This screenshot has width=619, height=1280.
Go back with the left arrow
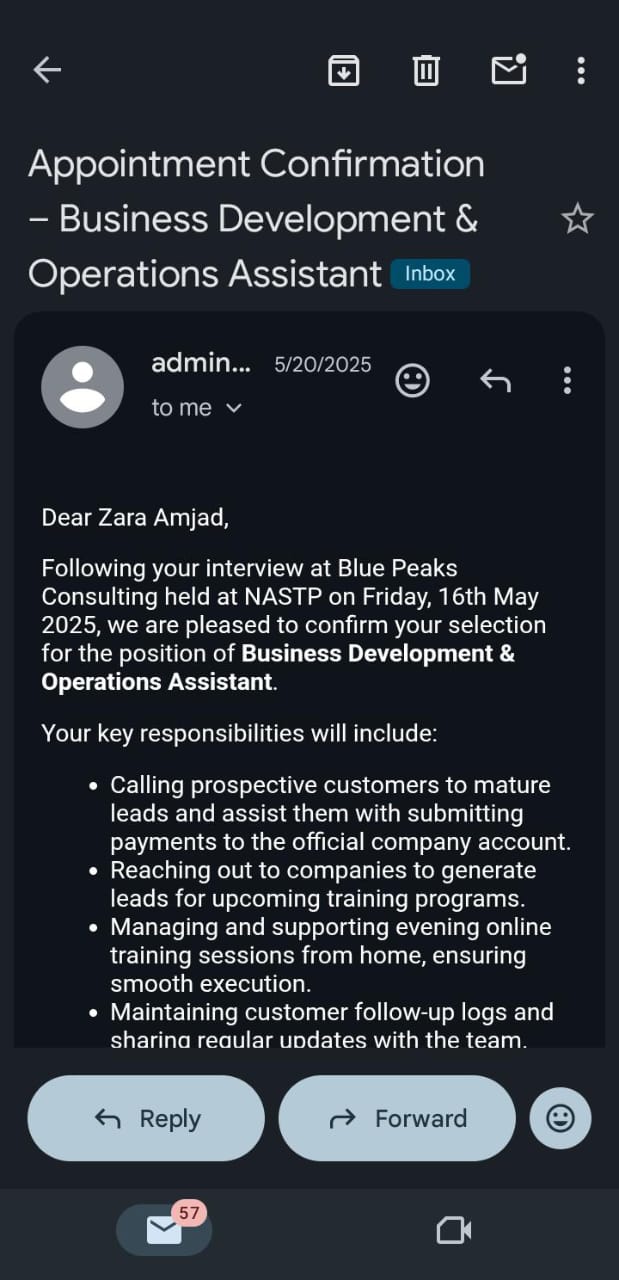tap(47, 70)
